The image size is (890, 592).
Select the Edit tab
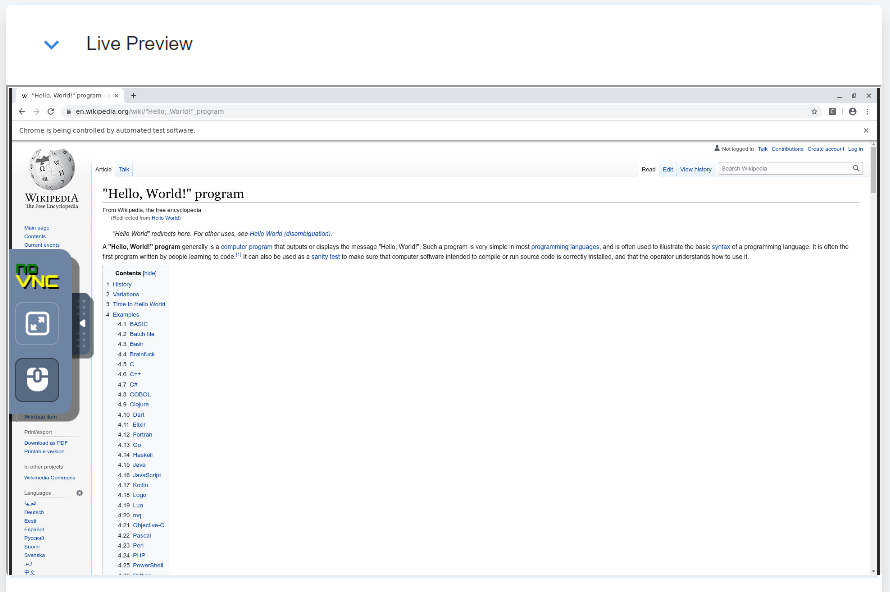tap(668, 169)
